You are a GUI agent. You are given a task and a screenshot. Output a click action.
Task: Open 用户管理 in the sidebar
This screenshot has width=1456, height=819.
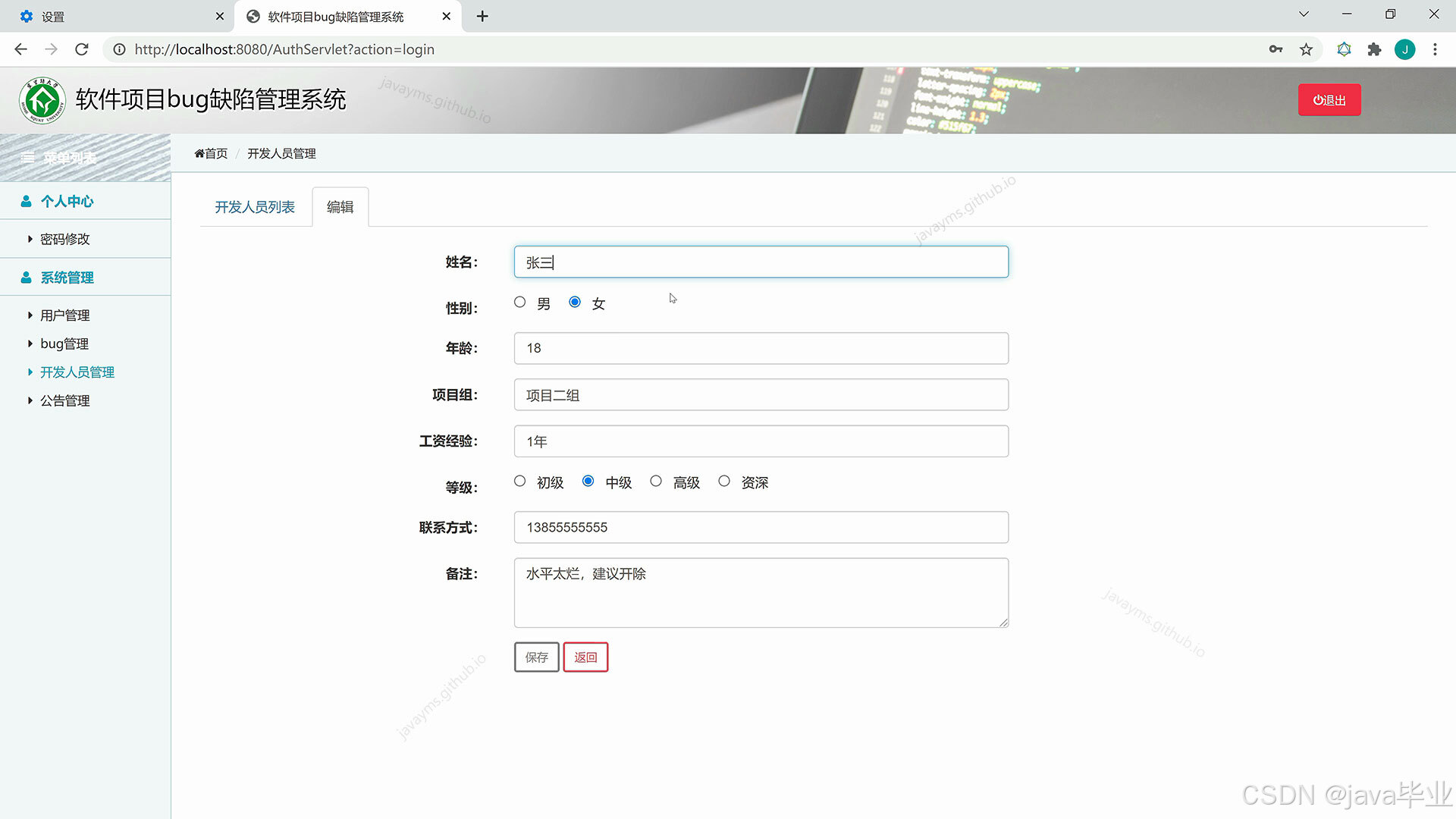(64, 315)
